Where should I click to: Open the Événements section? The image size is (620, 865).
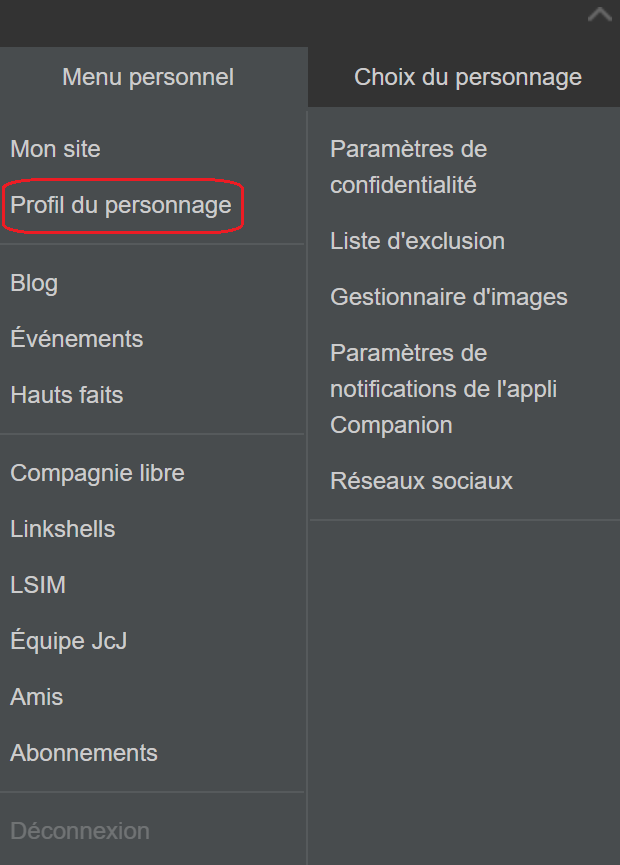pyautogui.click(x=77, y=339)
